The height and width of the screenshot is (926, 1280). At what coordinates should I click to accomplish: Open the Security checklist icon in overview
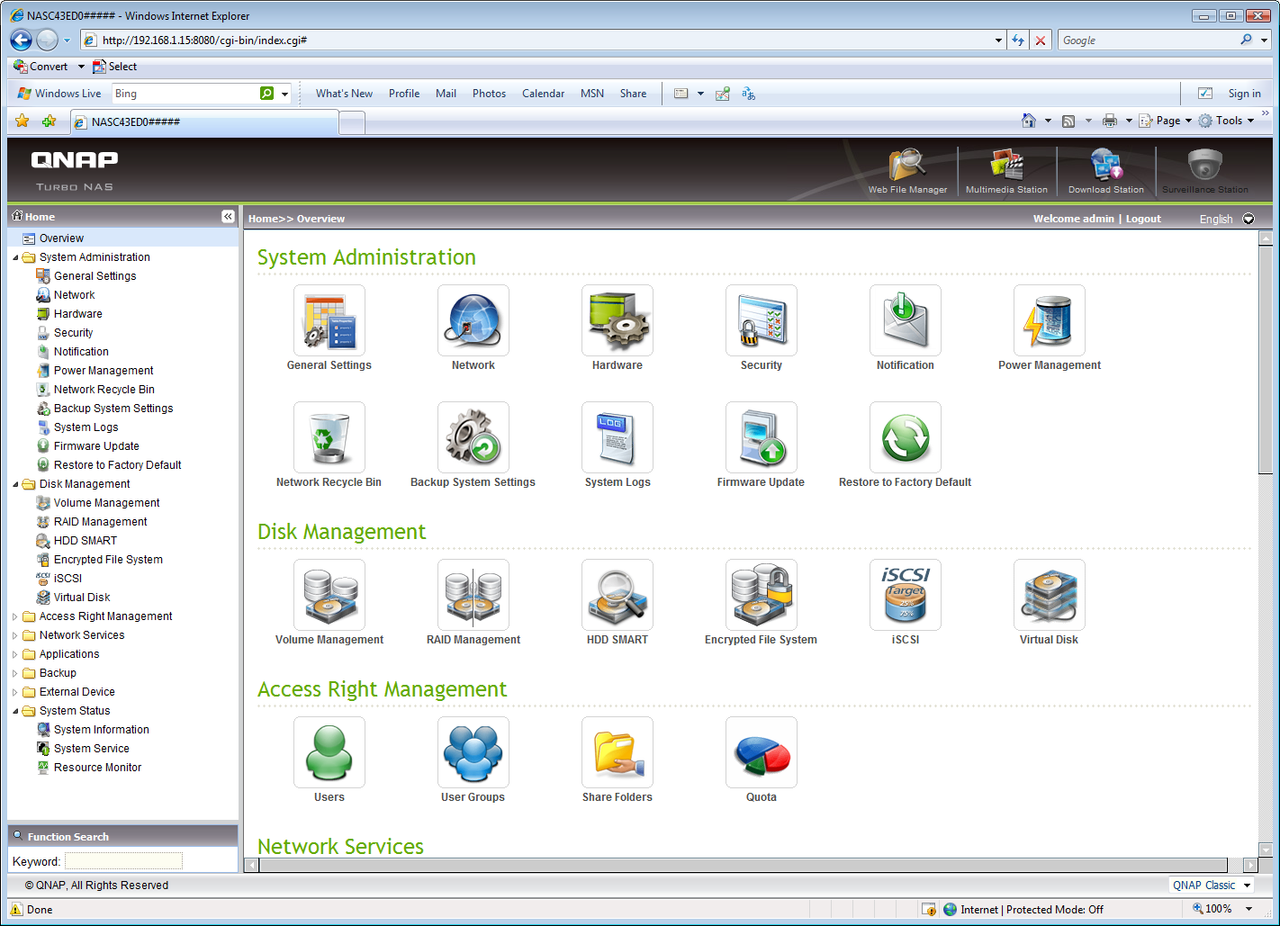tap(761, 321)
